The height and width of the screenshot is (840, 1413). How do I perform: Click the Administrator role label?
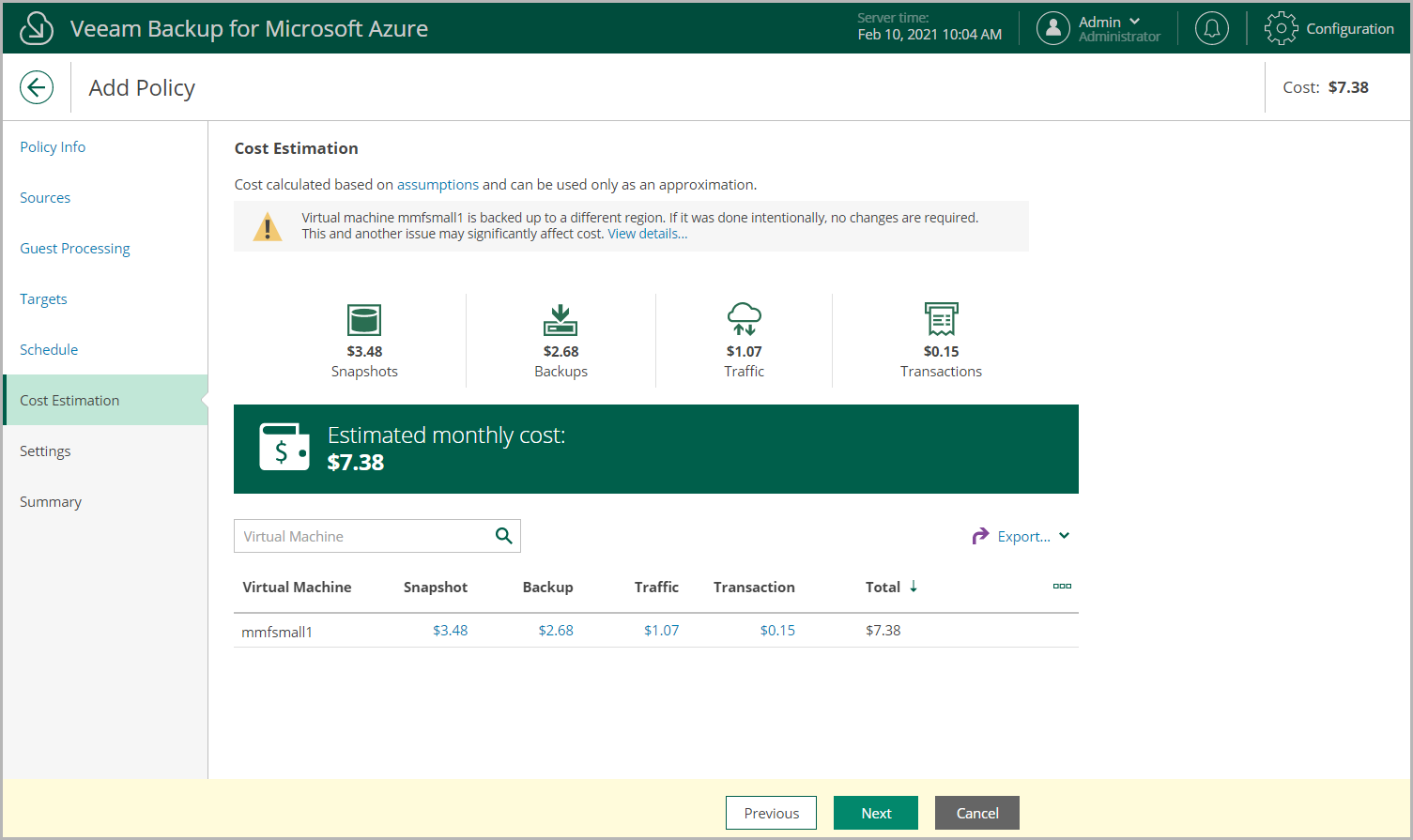pos(1119,38)
